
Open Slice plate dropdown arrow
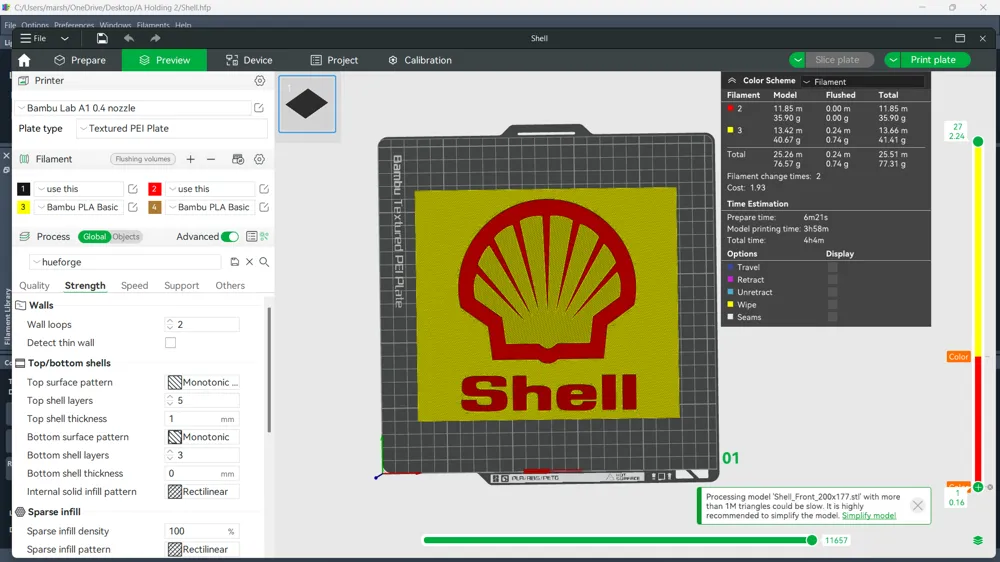[x=798, y=60]
